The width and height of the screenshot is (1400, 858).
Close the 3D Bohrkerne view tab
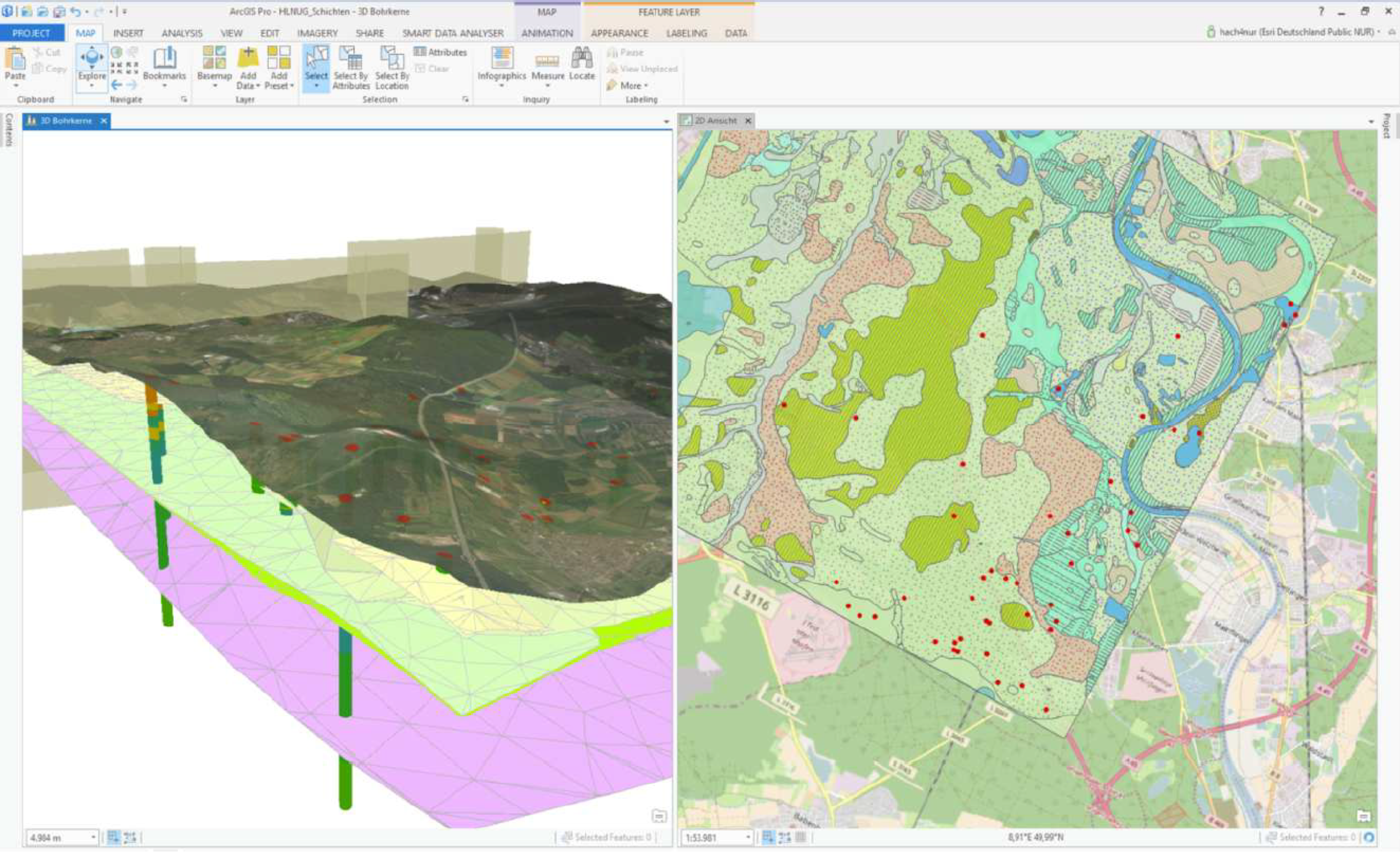click(104, 121)
